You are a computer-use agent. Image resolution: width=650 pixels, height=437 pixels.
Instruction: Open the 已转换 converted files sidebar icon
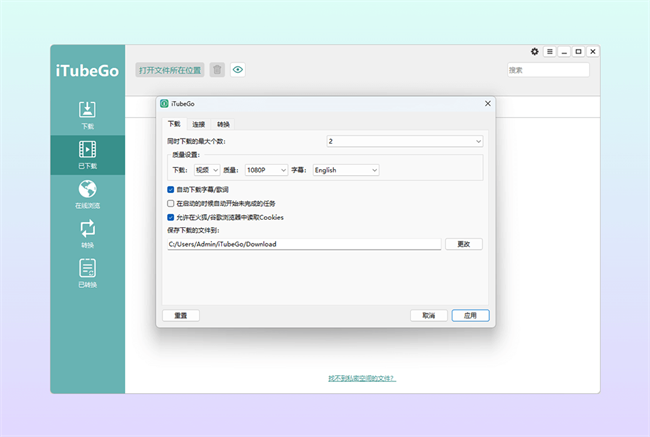click(87, 270)
